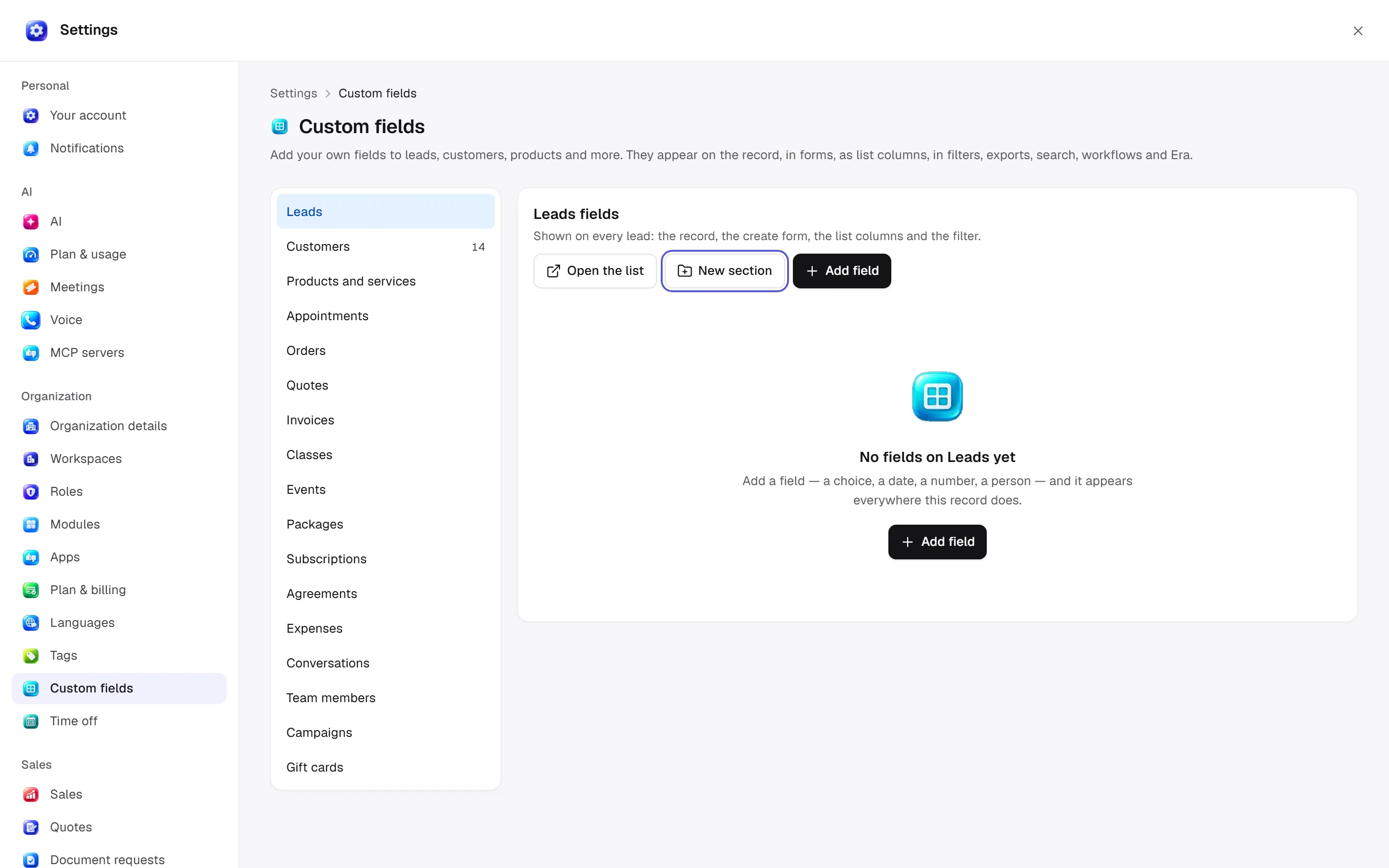This screenshot has height=868, width=1389.
Task: Select Invoices record type
Action: pyautogui.click(x=386, y=420)
